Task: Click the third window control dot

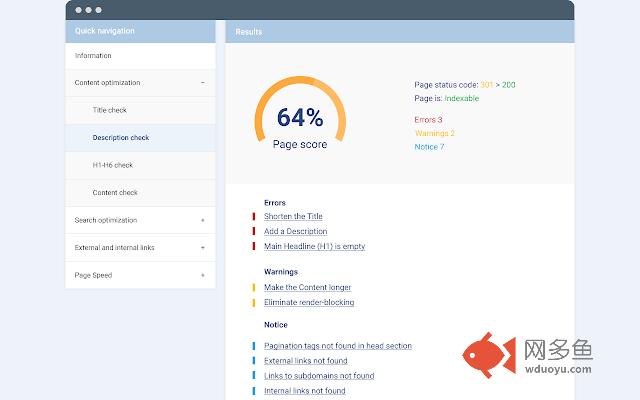Action: click(99, 10)
